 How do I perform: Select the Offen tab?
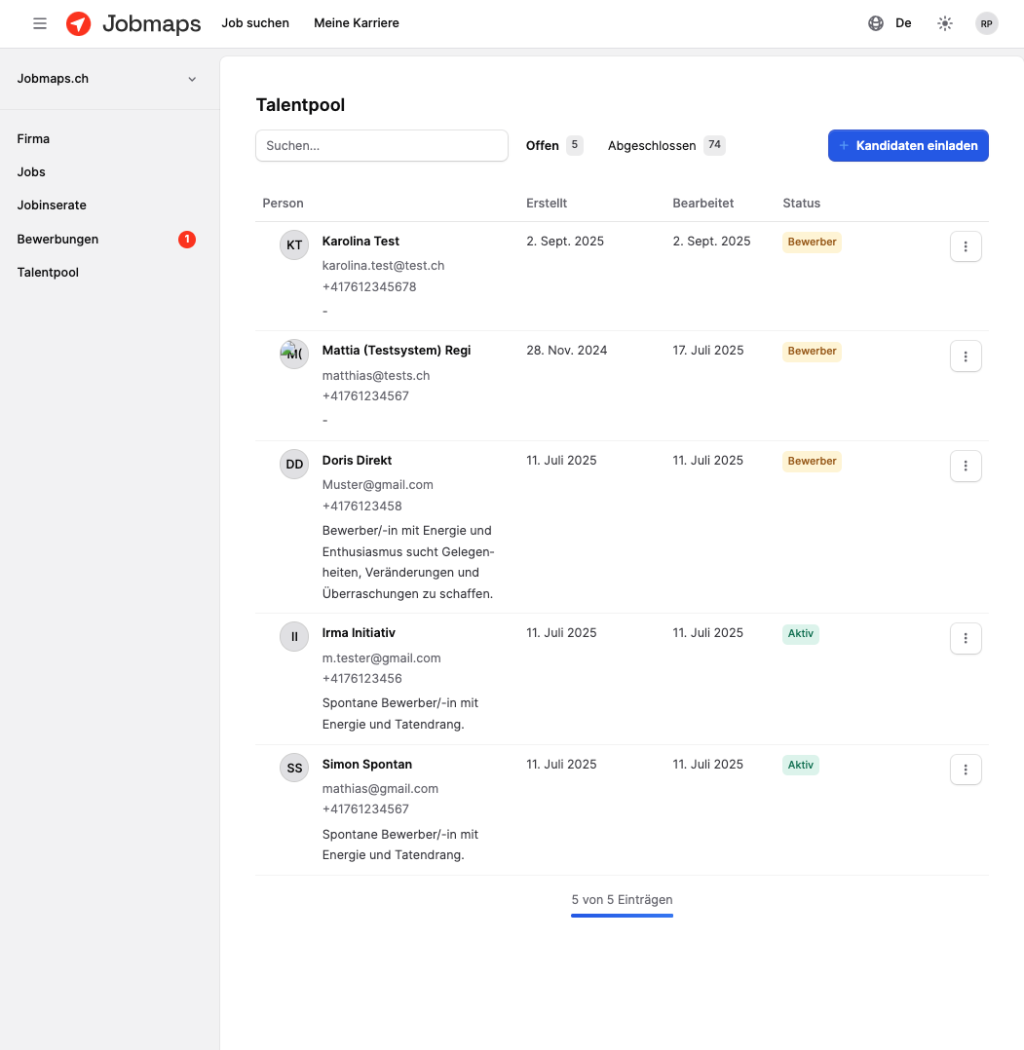[x=542, y=146]
